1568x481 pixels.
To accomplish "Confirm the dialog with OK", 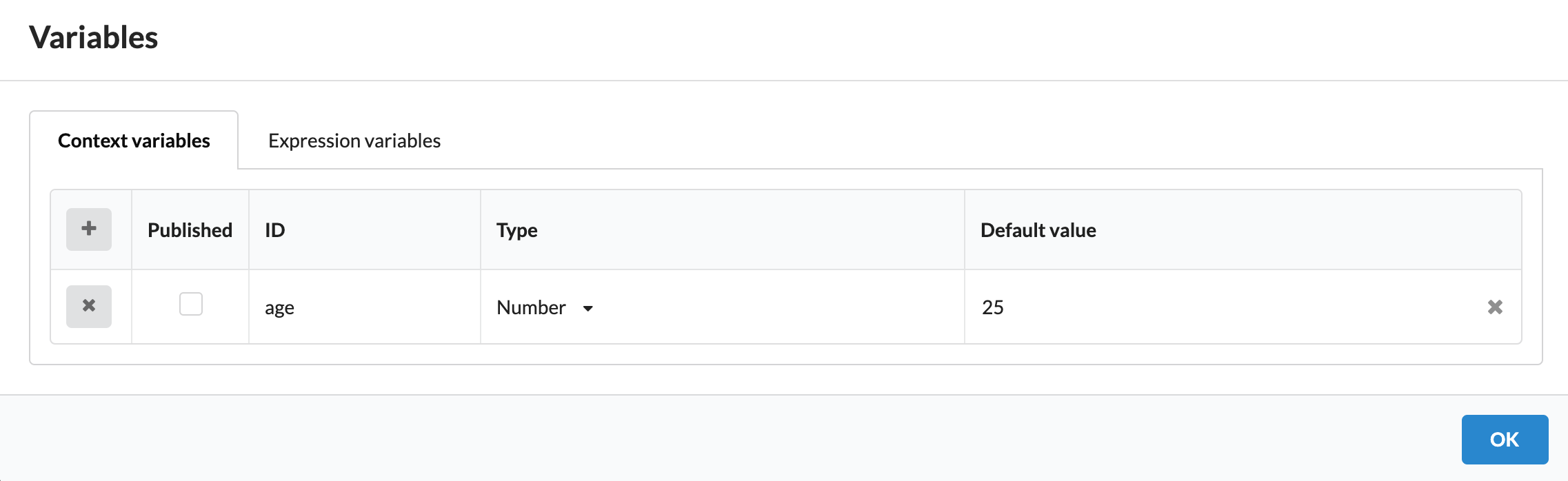I will (x=1504, y=439).
